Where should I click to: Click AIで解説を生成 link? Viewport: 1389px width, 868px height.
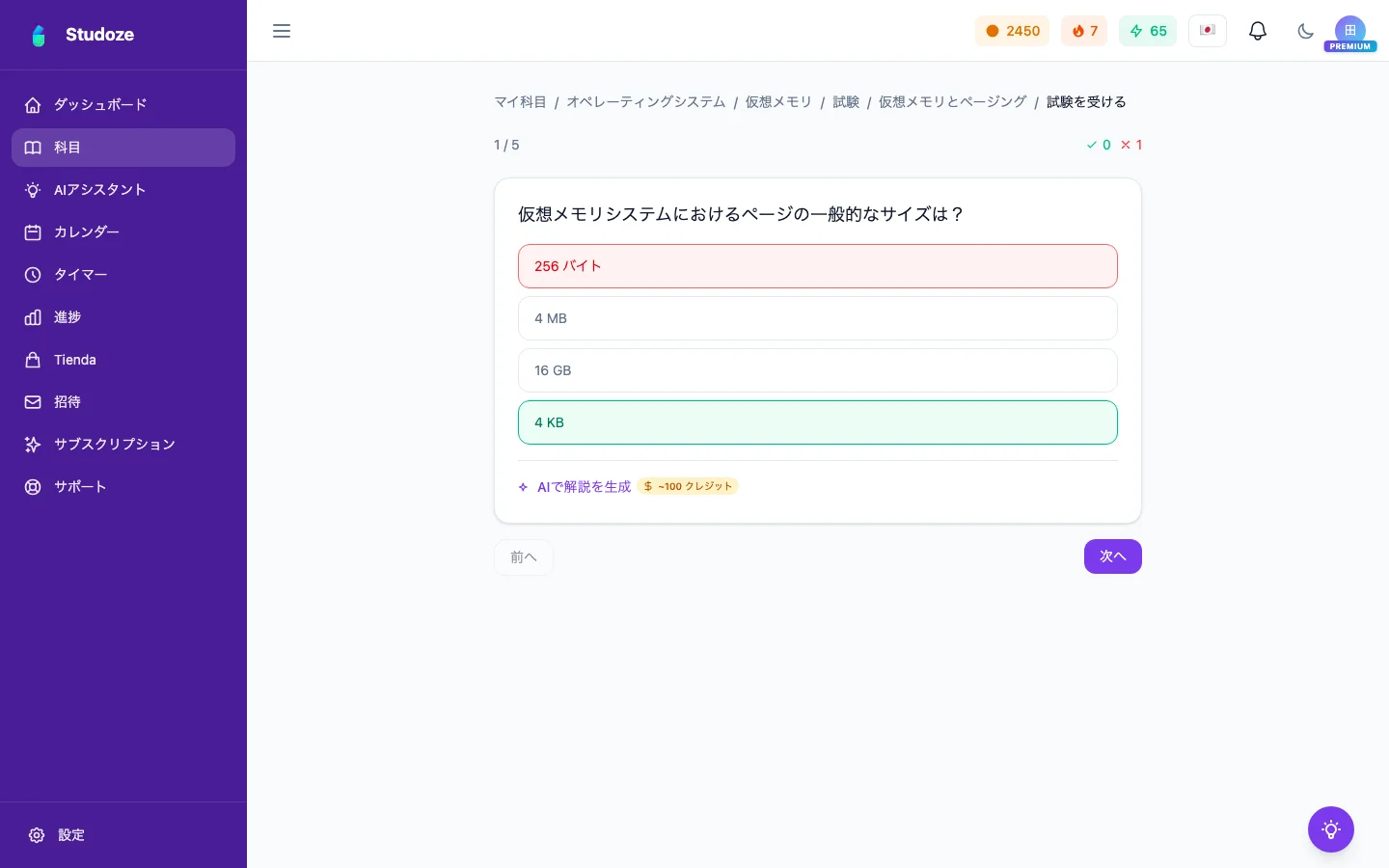575,487
